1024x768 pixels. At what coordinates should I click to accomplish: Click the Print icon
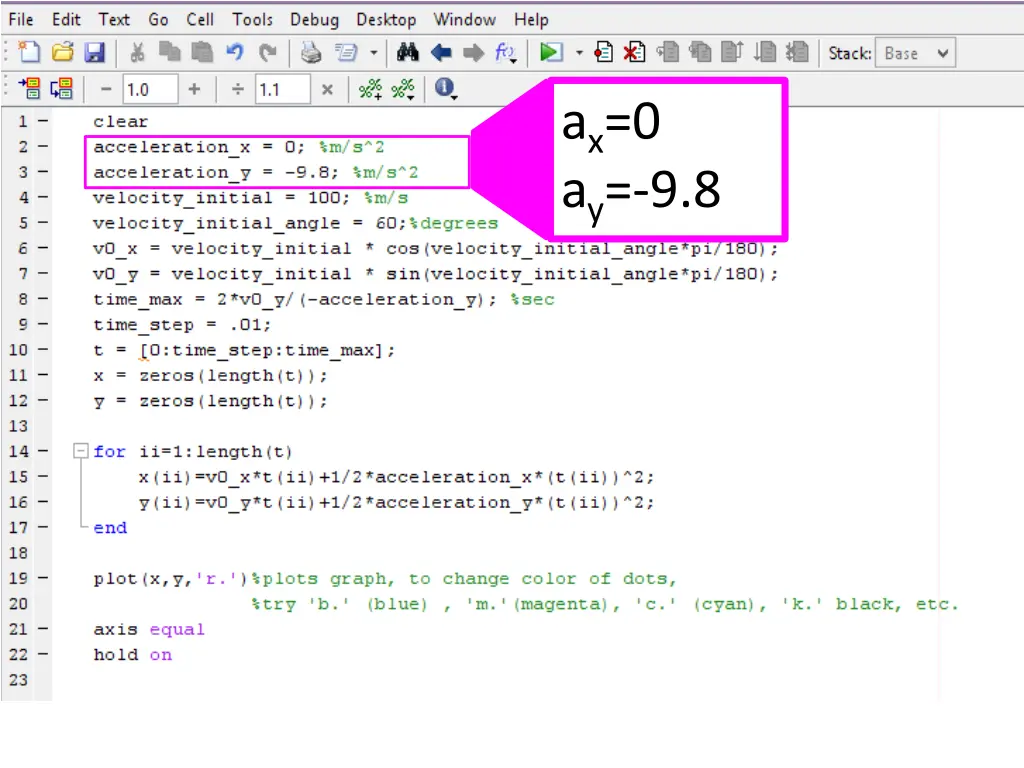point(311,52)
